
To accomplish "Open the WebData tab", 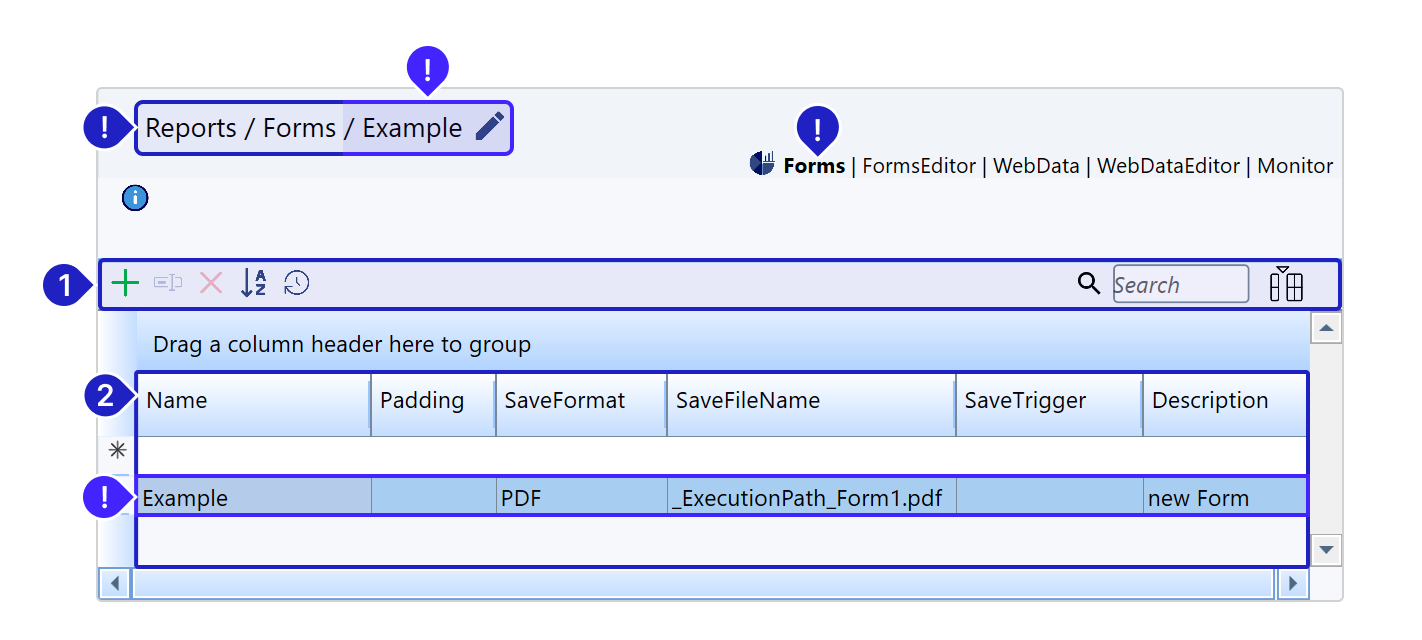I will point(1036,166).
